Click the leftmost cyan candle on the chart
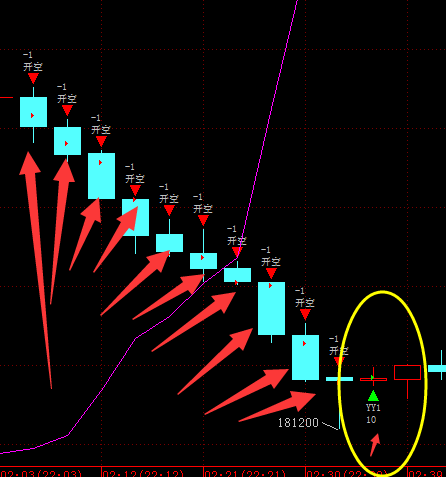 coord(33,112)
